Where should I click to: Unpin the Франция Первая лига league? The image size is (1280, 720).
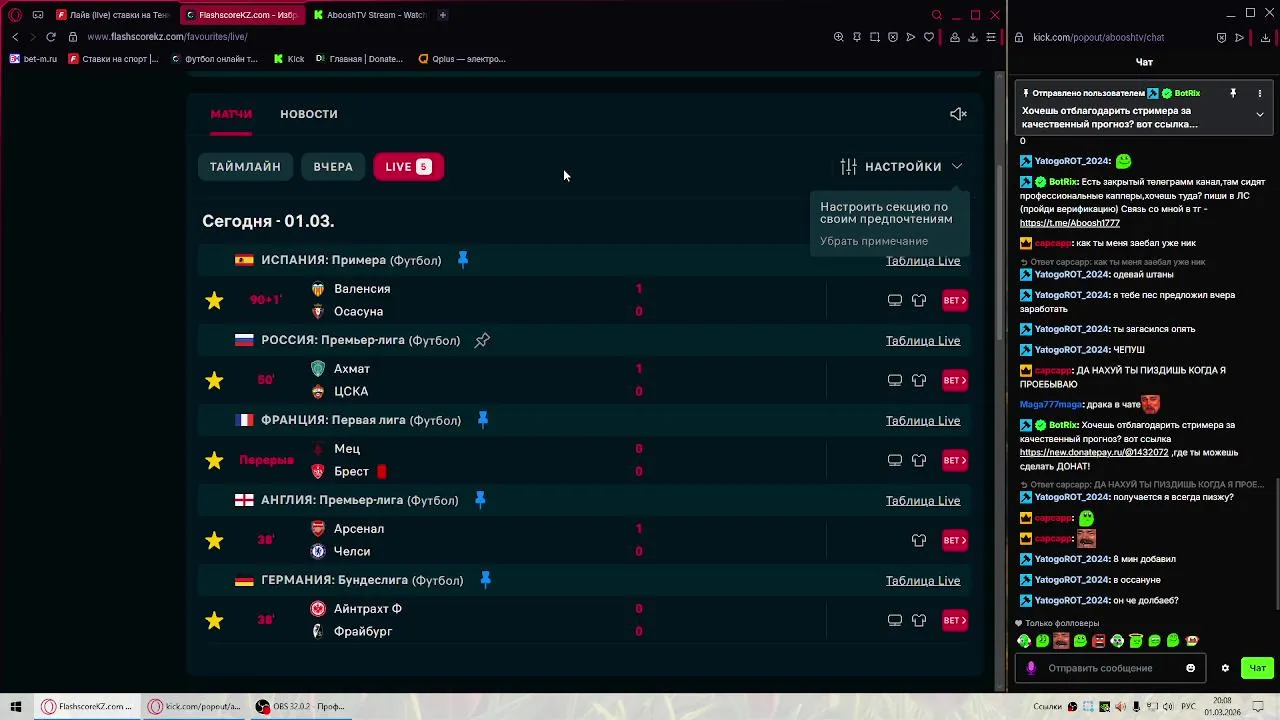(483, 420)
